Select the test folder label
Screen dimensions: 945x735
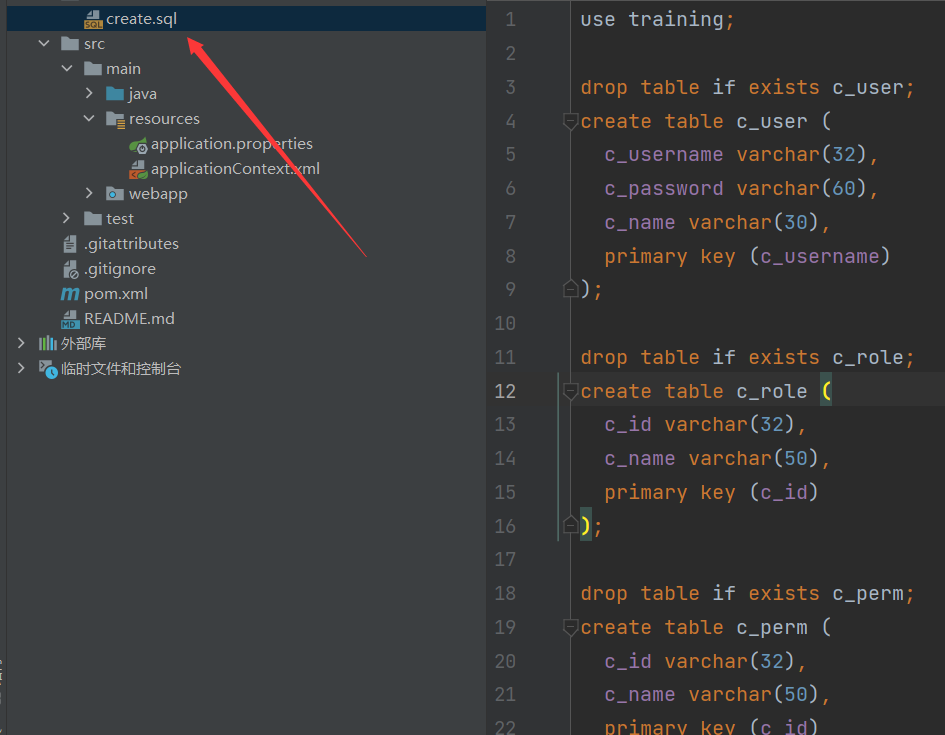120,218
